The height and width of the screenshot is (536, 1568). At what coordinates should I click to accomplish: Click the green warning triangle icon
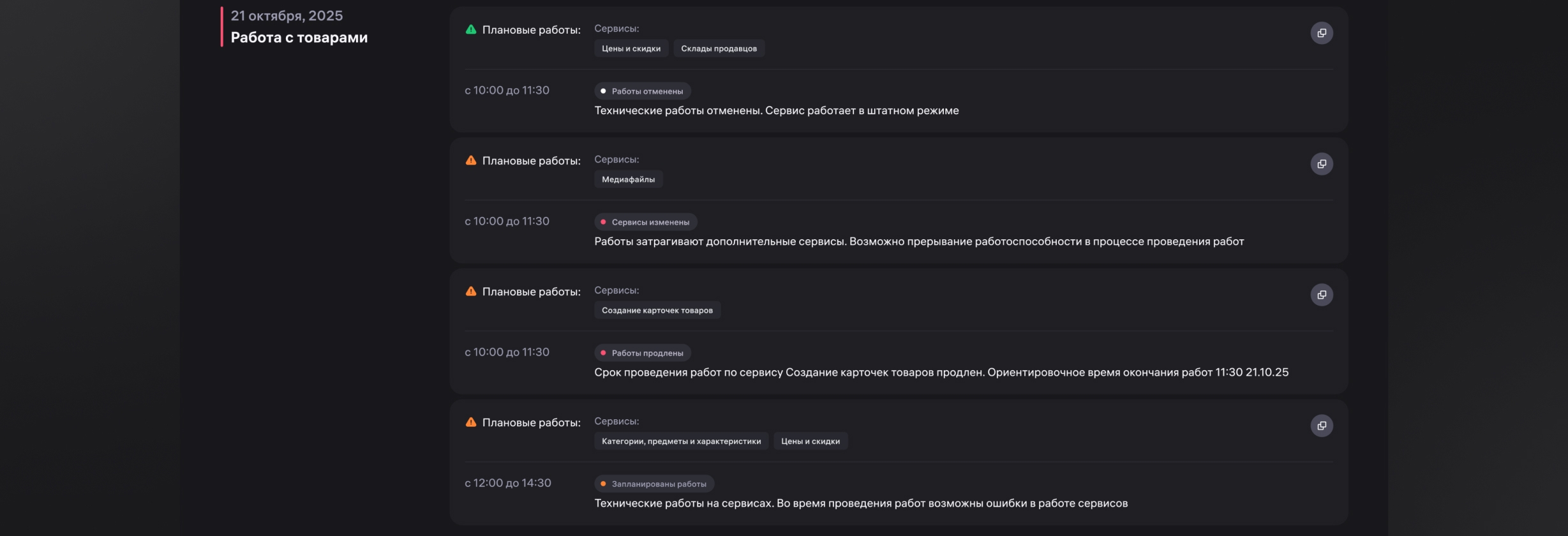click(471, 29)
